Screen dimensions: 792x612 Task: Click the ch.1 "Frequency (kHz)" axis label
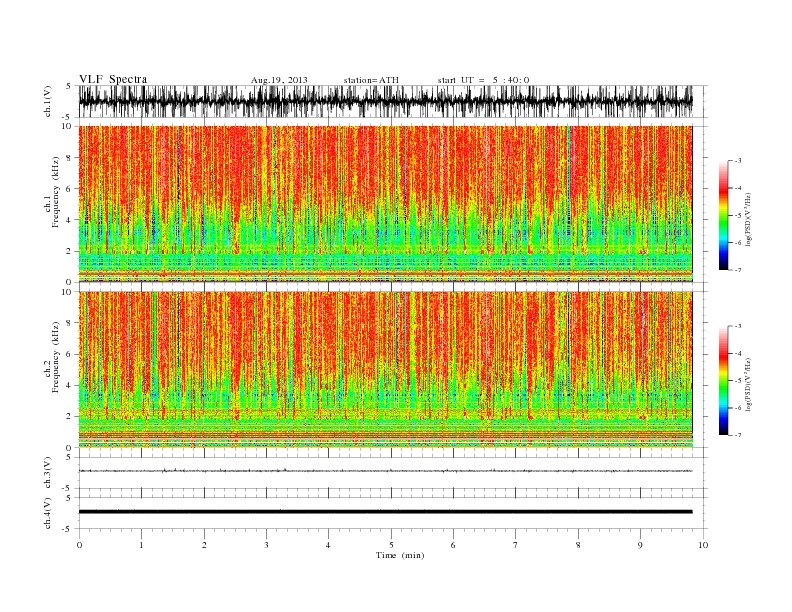(x=56, y=192)
